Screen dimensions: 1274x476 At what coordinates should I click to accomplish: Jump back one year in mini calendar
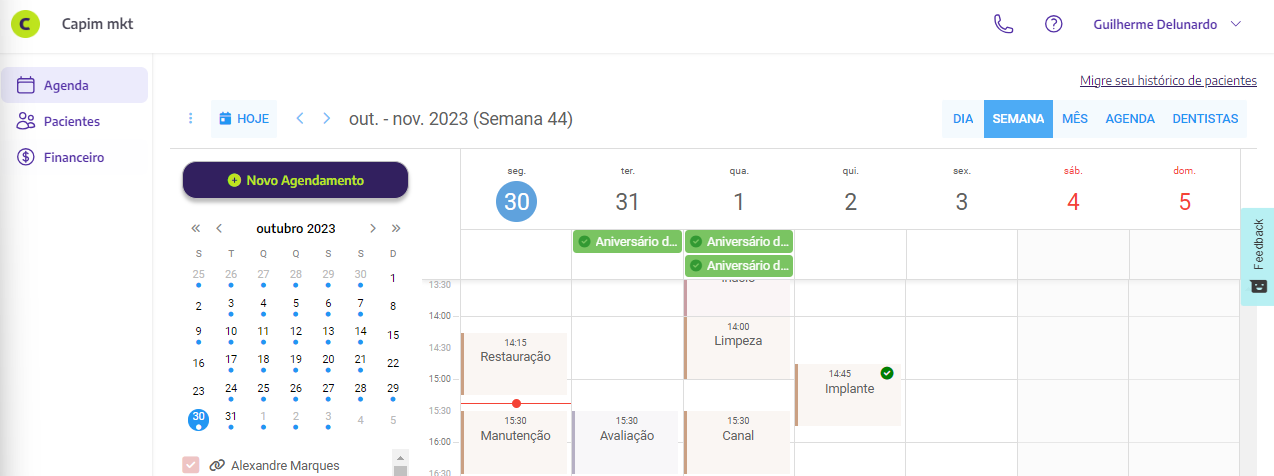coord(196,228)
